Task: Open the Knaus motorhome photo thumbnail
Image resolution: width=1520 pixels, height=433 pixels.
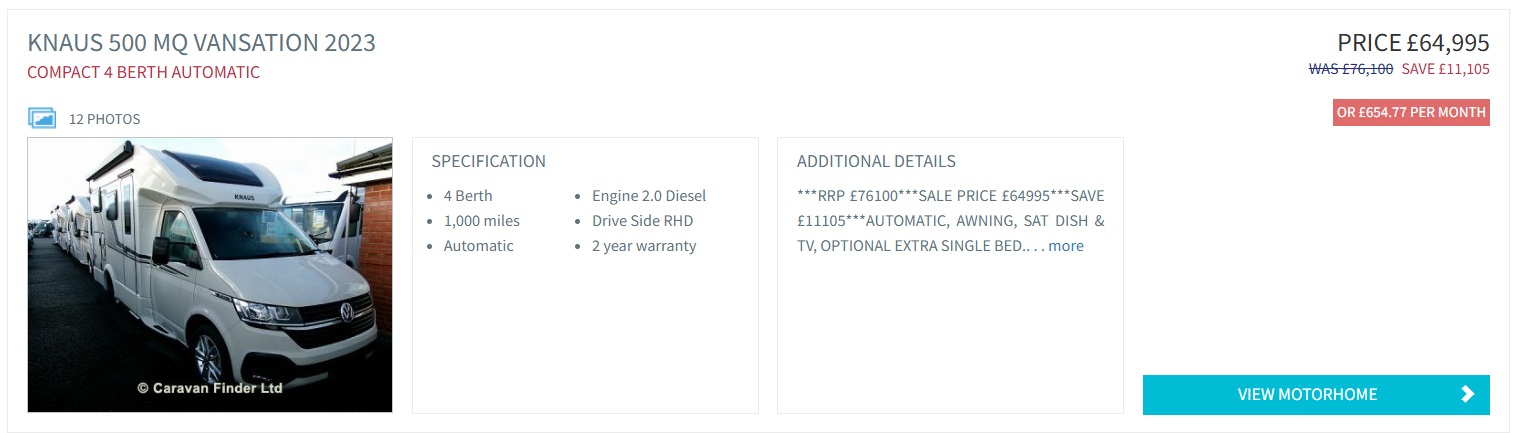Action: [x=210, y=275]
